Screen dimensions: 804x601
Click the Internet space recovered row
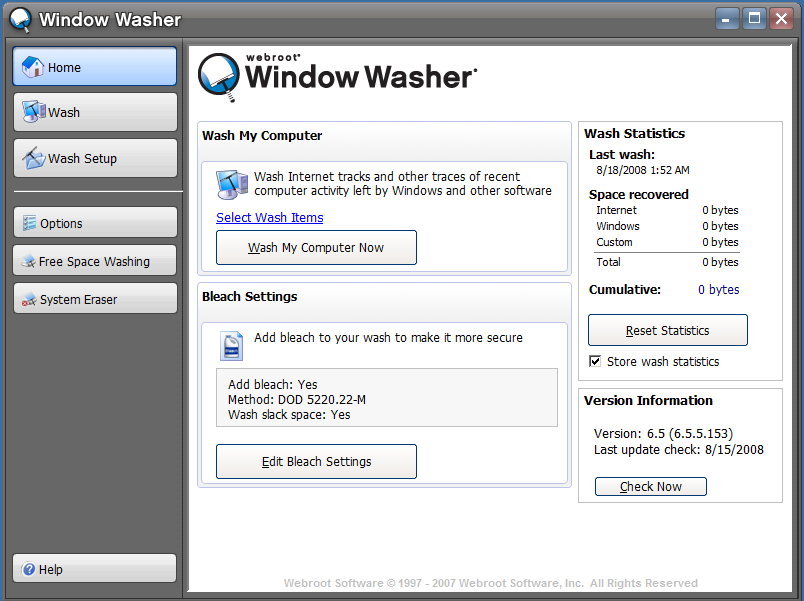(x=667, y=210)
